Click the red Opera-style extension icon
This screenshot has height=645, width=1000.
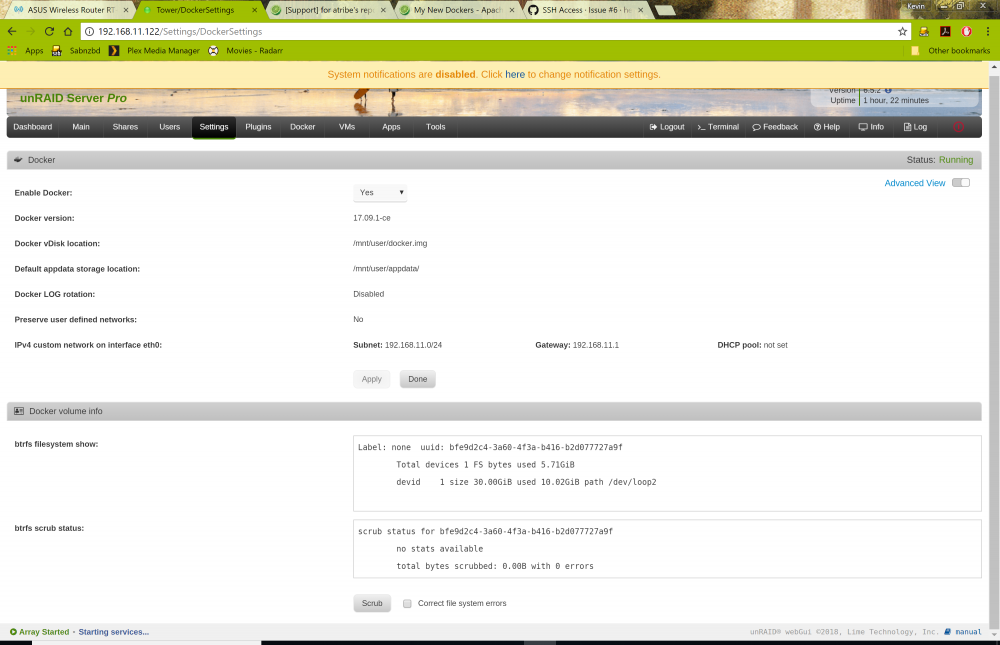(967, 31)
